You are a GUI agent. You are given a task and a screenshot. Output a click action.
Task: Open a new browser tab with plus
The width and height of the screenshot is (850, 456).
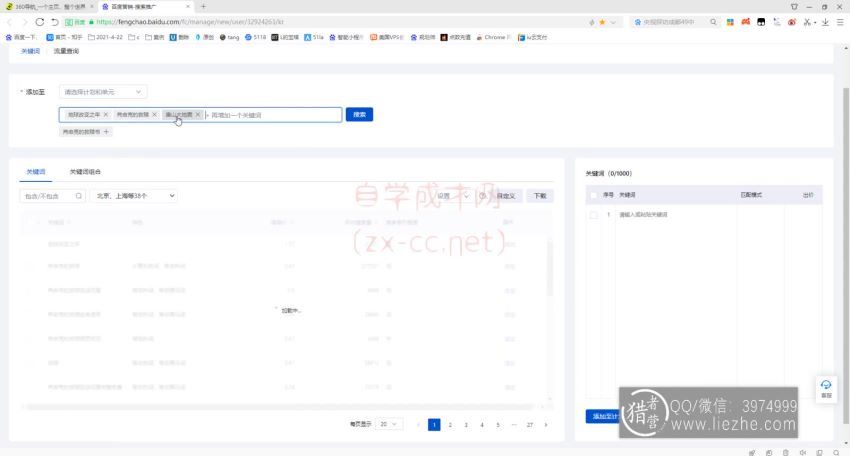[203, 7]
